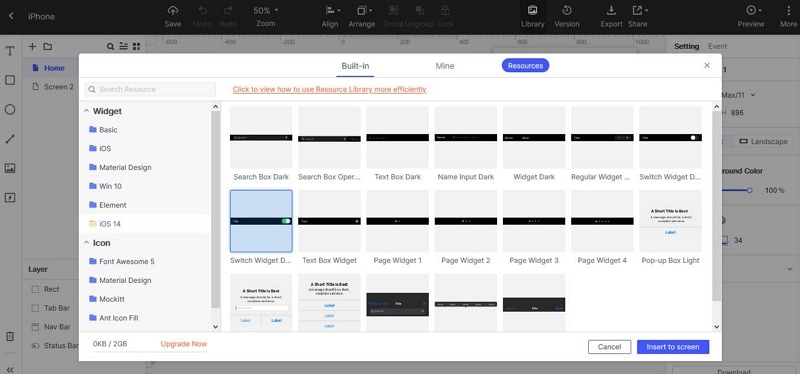Viewport: 800px width, 374px height.
Task: Switch to the Mine tab
Action: tap(445, 66)
